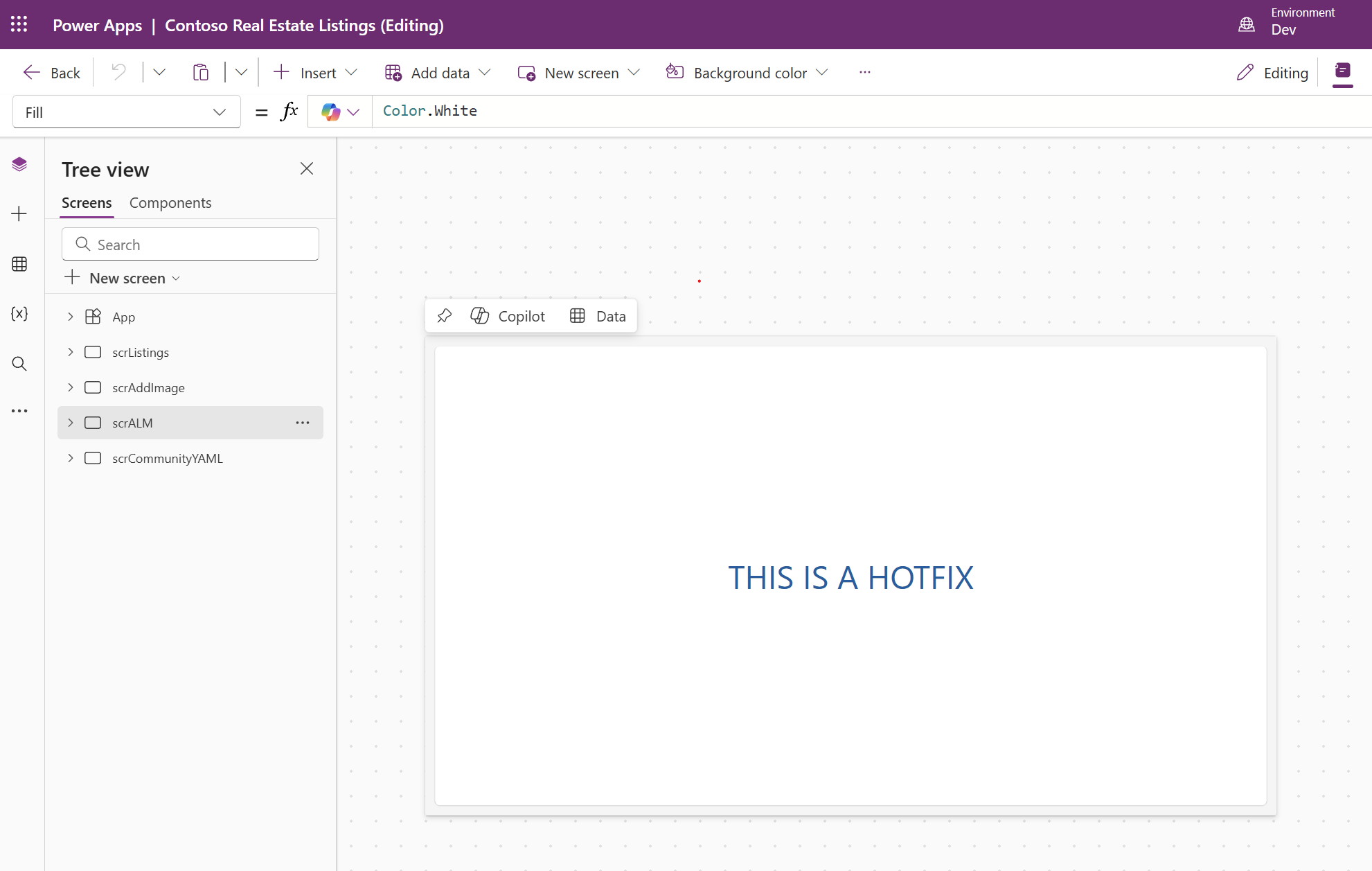Open Search from the left rail
The height and width of the screenshot is (871, 1372).
(x=19, y=363)
